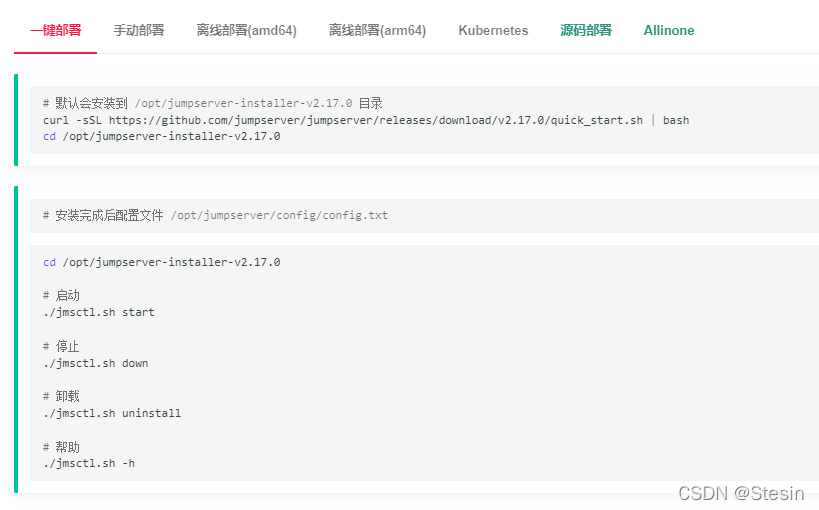The width and height of the screenshot is (819, 510).
Task: Click the # 帮助 comment
Action: click(x=61, y=447)
